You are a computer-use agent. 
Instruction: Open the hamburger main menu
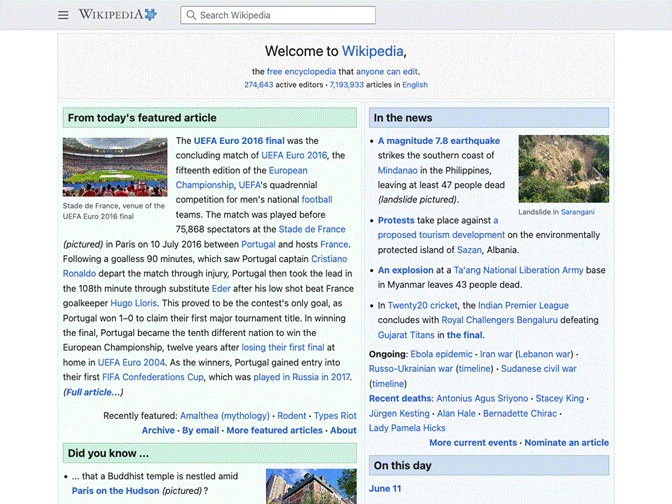click(x=63, y=15)
